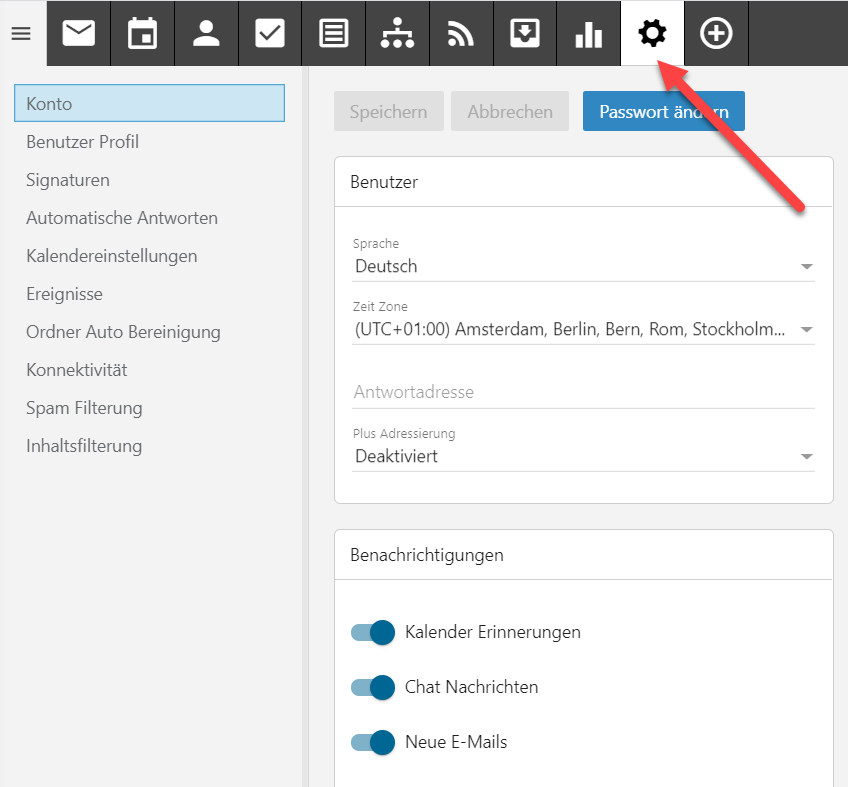Open the hamburger menu icon
848x787 pixels.
pyautogui.click(x=21, y=34)
